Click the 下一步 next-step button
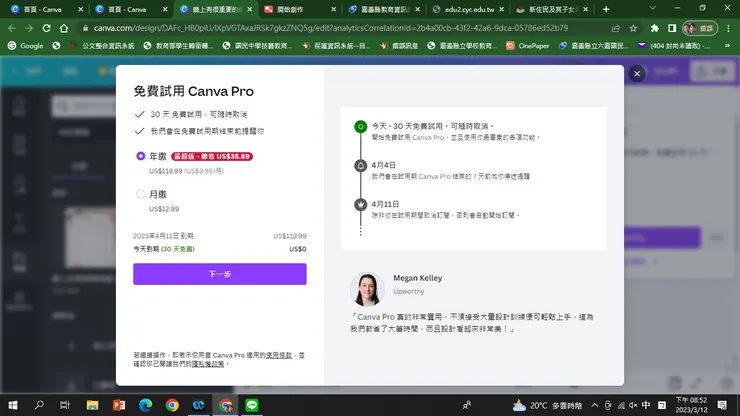Screen dimensions: 740x416 point(219,274)
